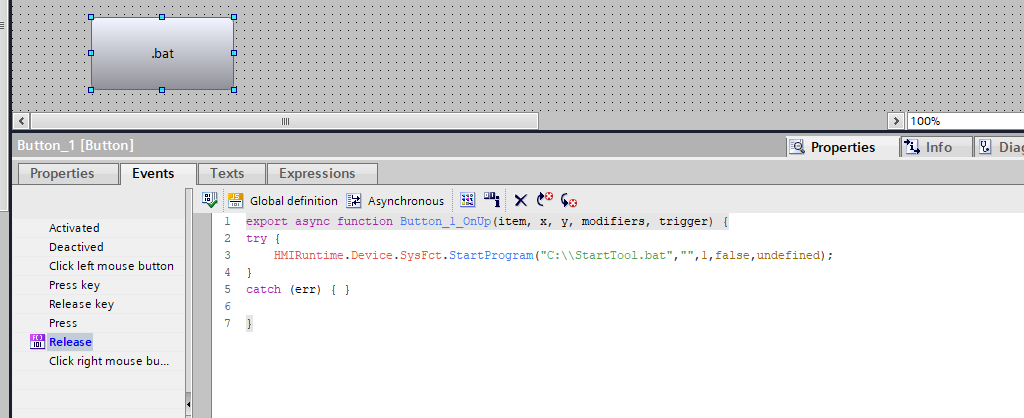
Task: Click the .bat button on the screen canvas
Action: click(163, 54)
